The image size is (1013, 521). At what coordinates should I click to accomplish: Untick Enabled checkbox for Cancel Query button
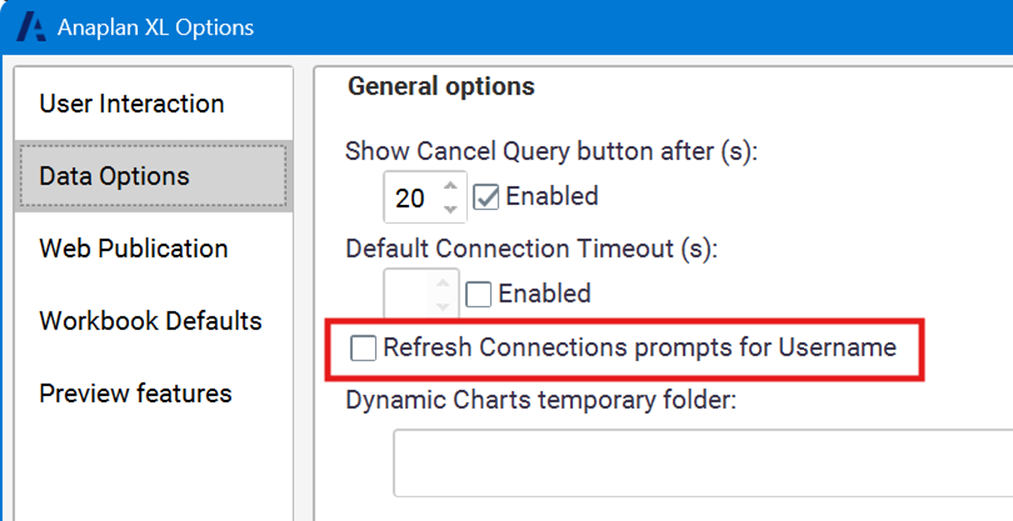[486, 197]
